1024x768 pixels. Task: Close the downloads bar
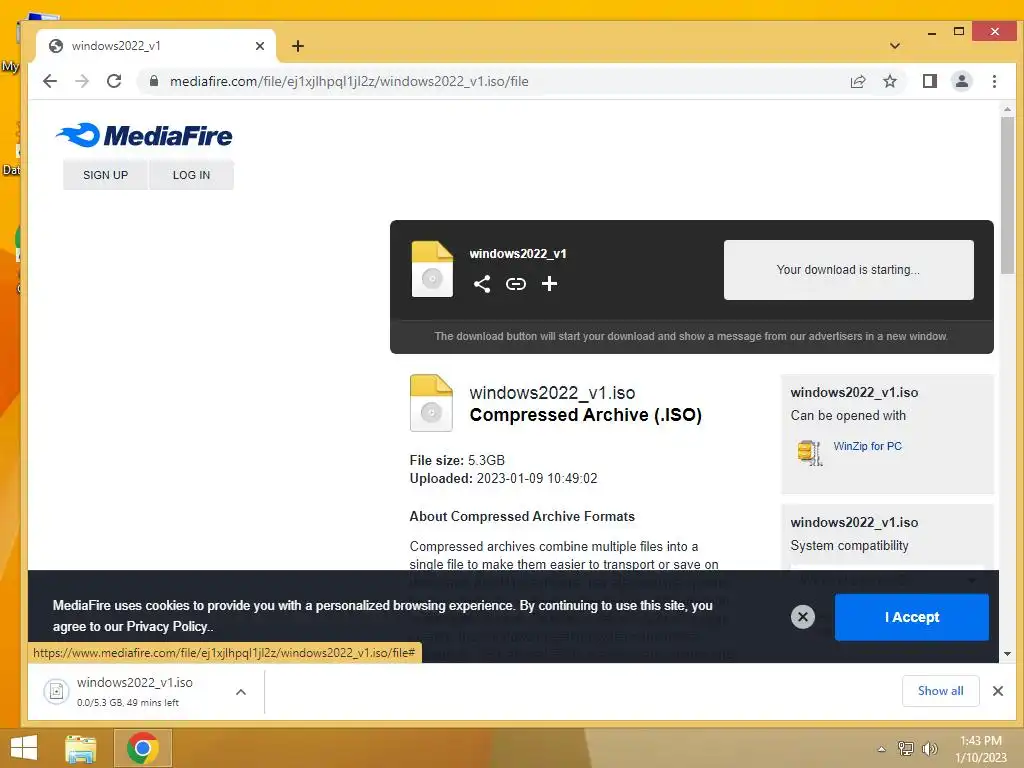click(997, 691)
